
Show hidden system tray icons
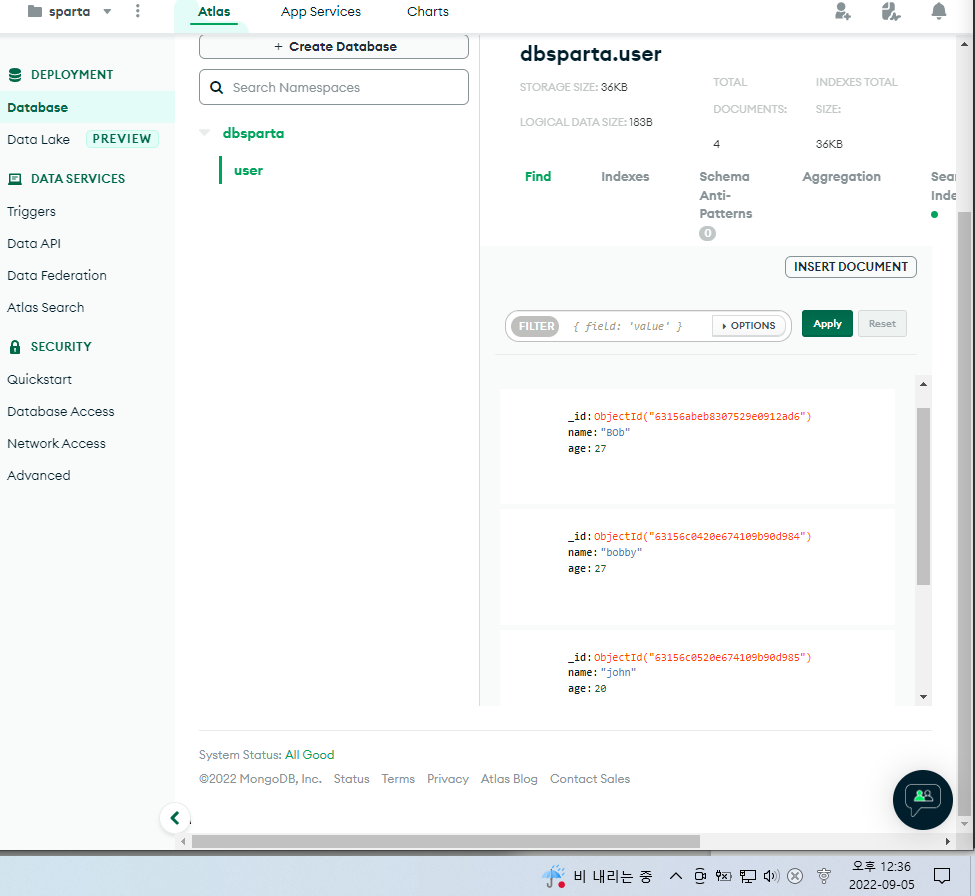point(675,876)
